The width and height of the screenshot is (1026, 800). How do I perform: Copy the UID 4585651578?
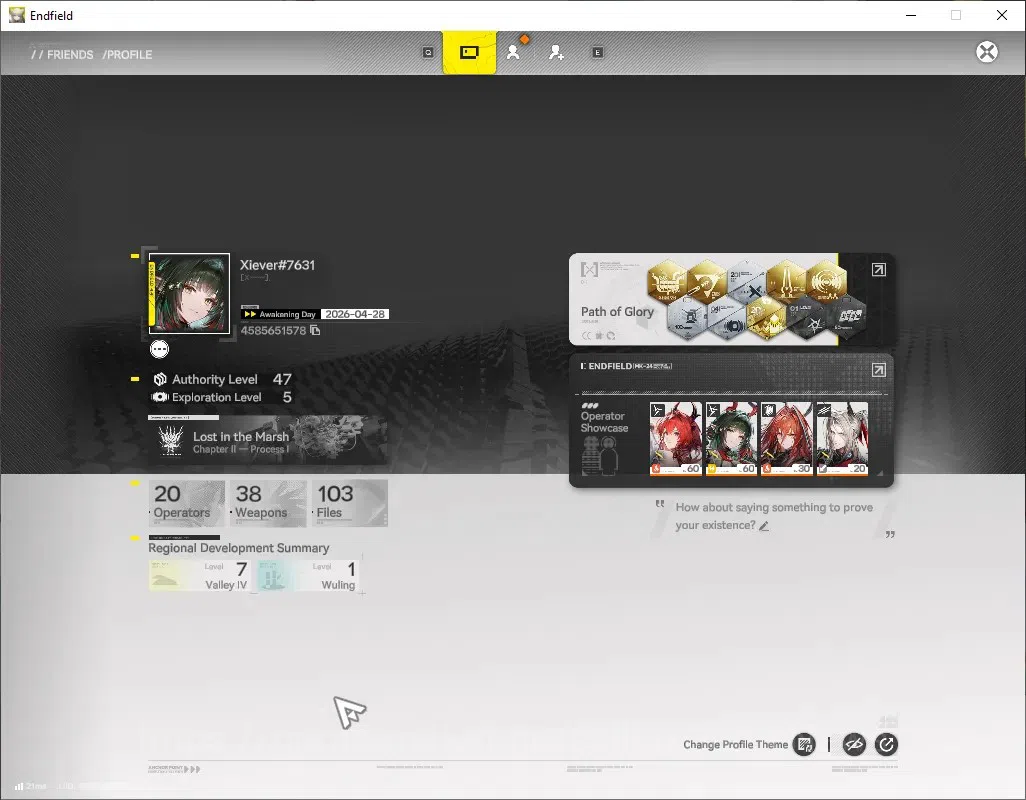[x=315, y=330]
